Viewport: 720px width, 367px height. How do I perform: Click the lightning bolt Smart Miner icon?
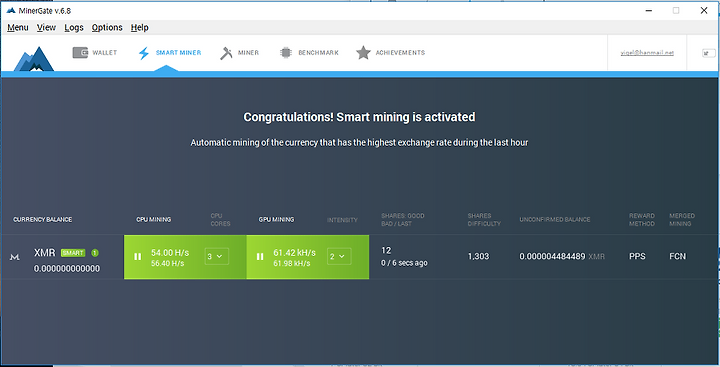pyautogui.click(x=144, y=53)
